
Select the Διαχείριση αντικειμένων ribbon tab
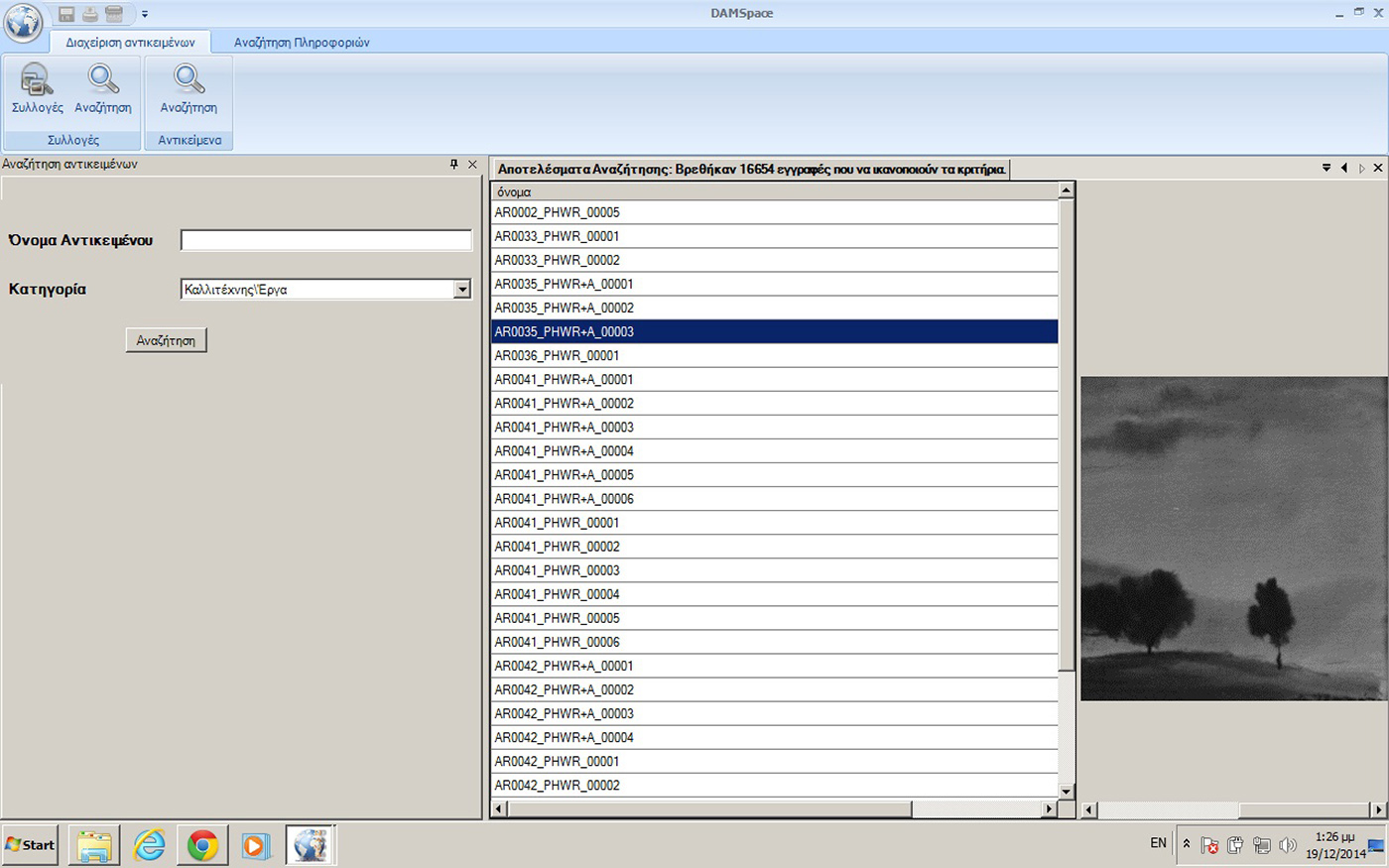pyautogui.click(x=130, y=43)
